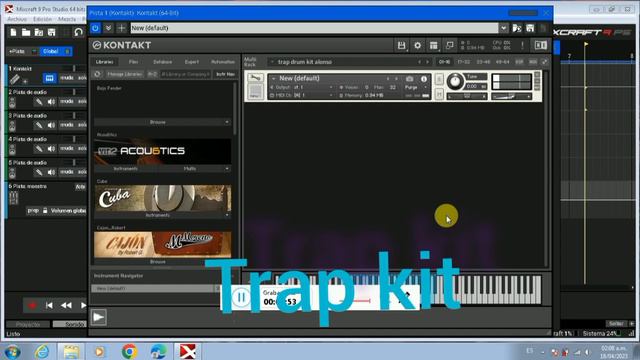Toggle the plugin power button in Kontakt window
Image resolution: width=640 pixels, height=360 pixels.
pyautogui.click(x=95, y=28)
